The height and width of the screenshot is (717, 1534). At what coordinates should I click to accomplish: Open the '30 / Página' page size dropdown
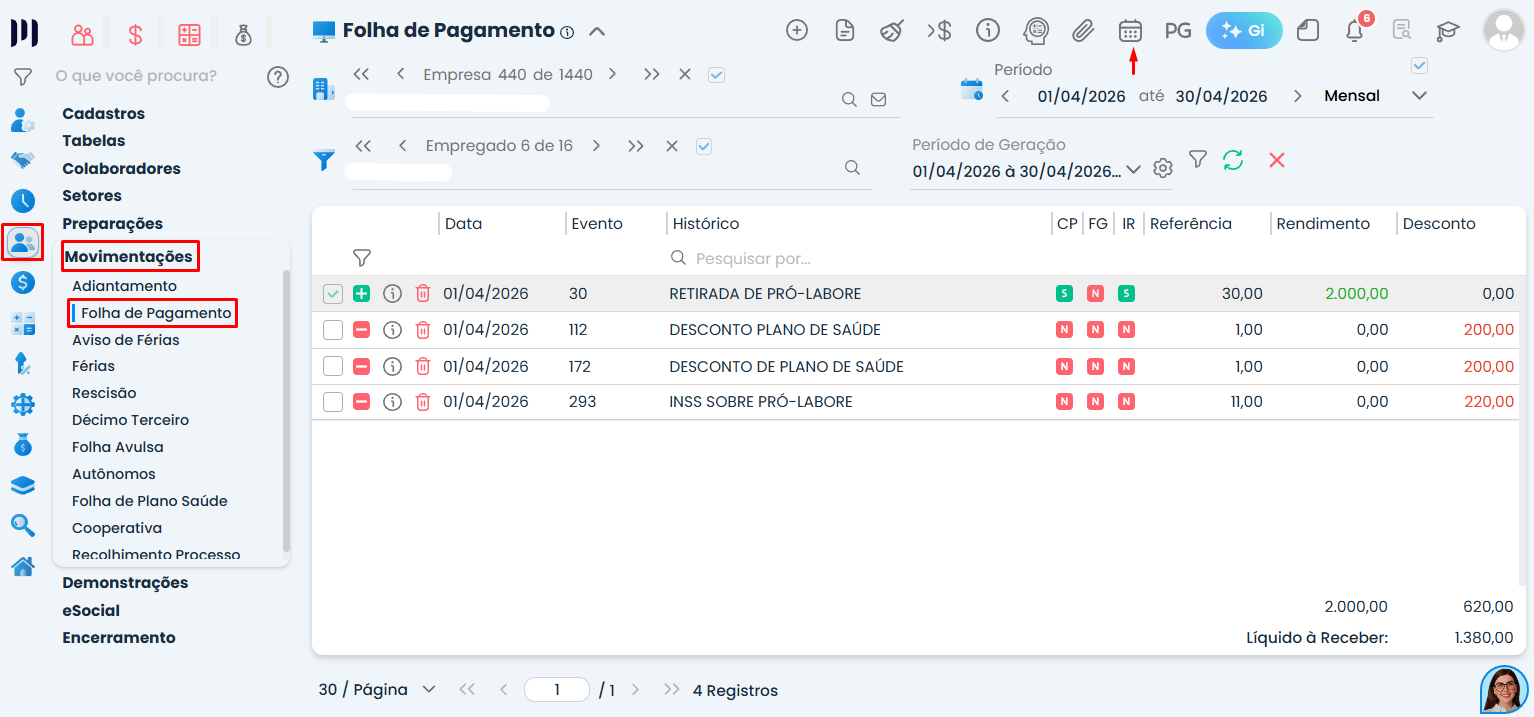tap(377, 689)
